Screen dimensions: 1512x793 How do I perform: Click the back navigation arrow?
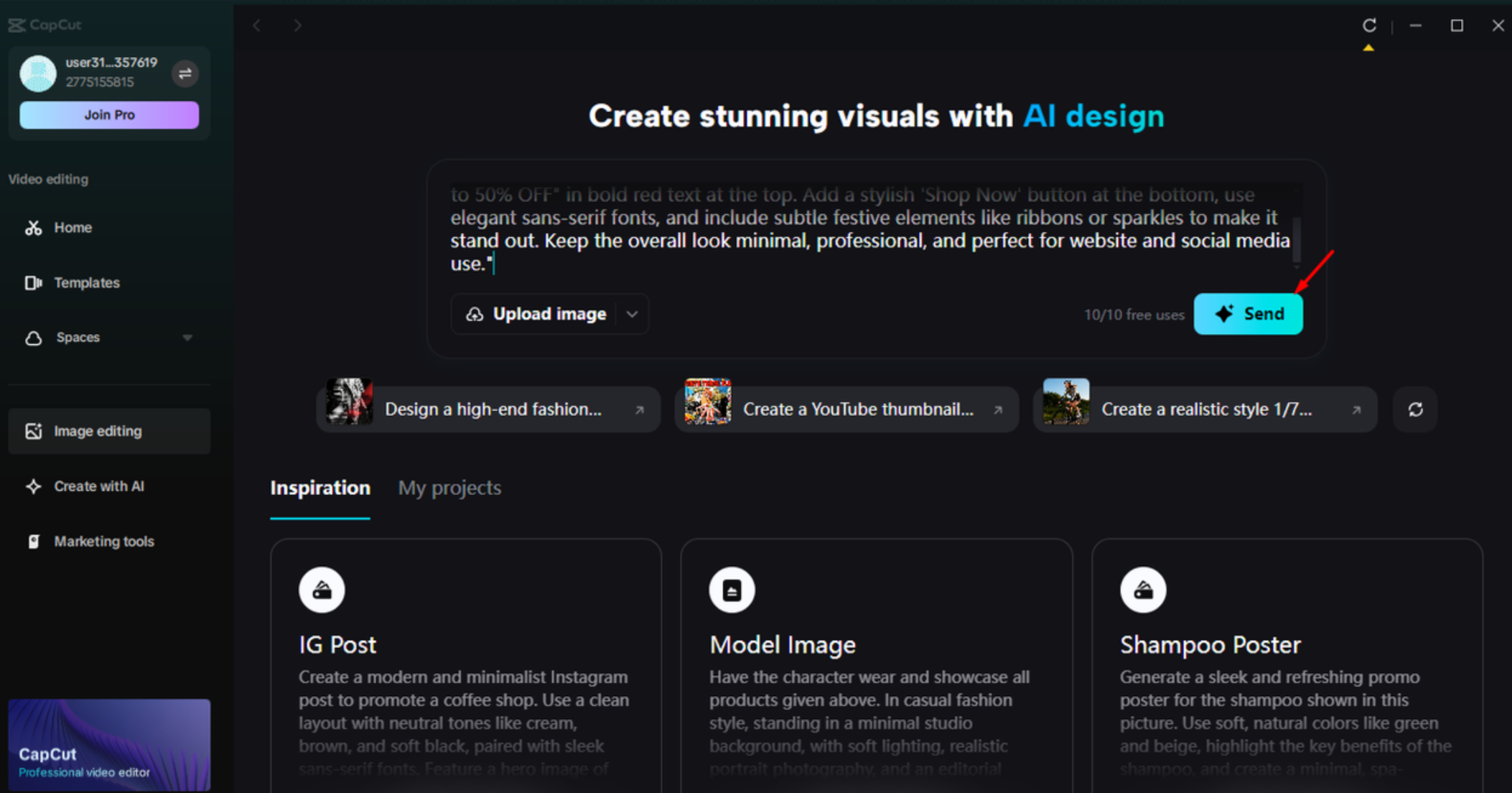tap(256, 25)
